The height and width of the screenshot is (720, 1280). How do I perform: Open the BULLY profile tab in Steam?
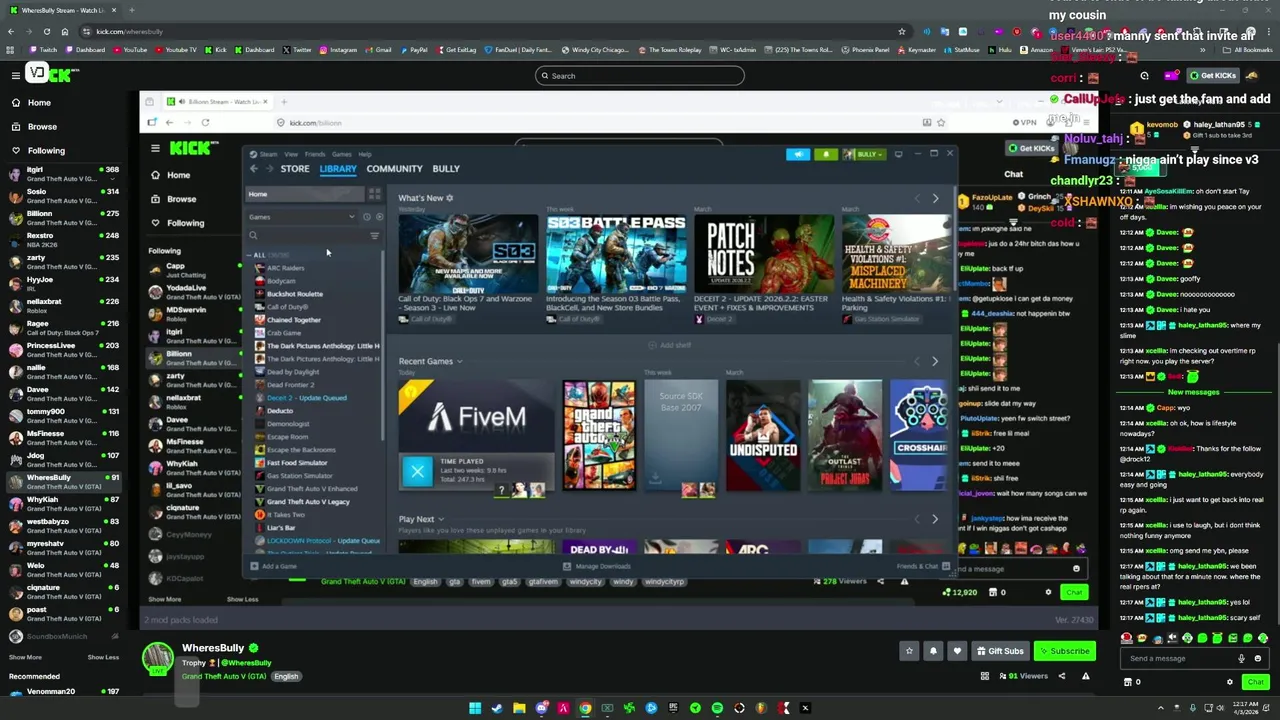(x=446, y=169)
